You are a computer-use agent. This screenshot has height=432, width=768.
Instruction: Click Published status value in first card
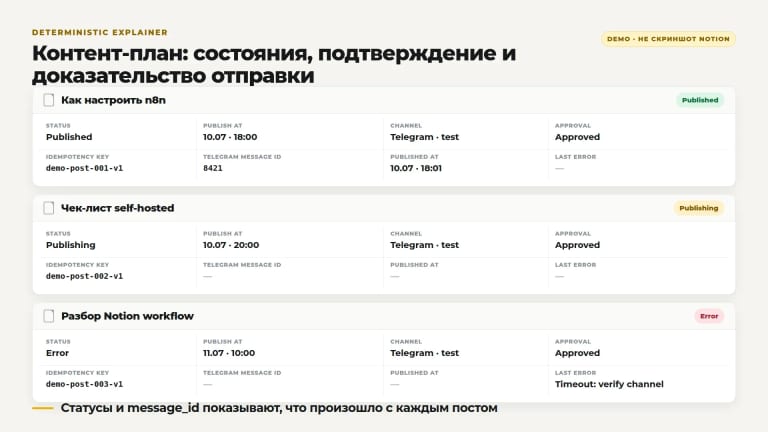pyautogui.click(x=69, y=137)
